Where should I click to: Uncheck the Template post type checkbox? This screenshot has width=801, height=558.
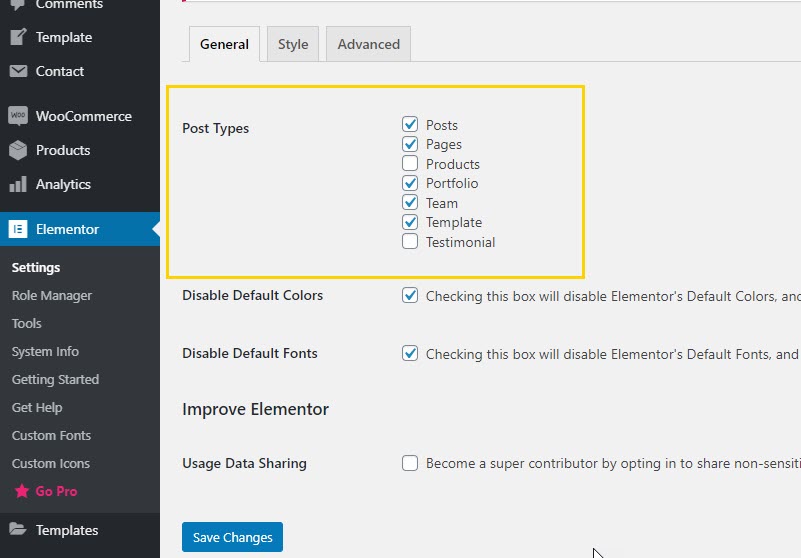pos(410,222)
